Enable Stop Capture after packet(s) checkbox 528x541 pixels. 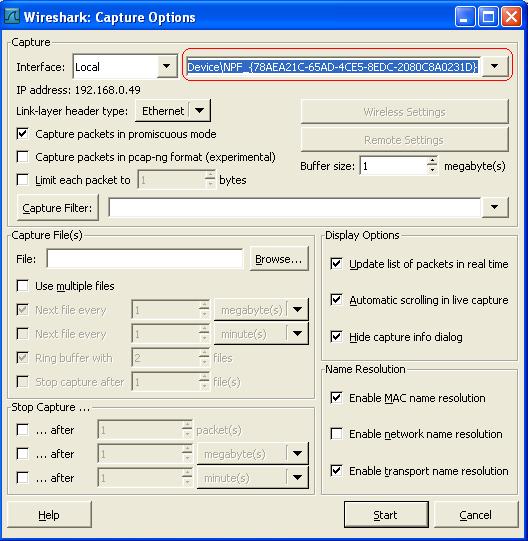[23, 430]
